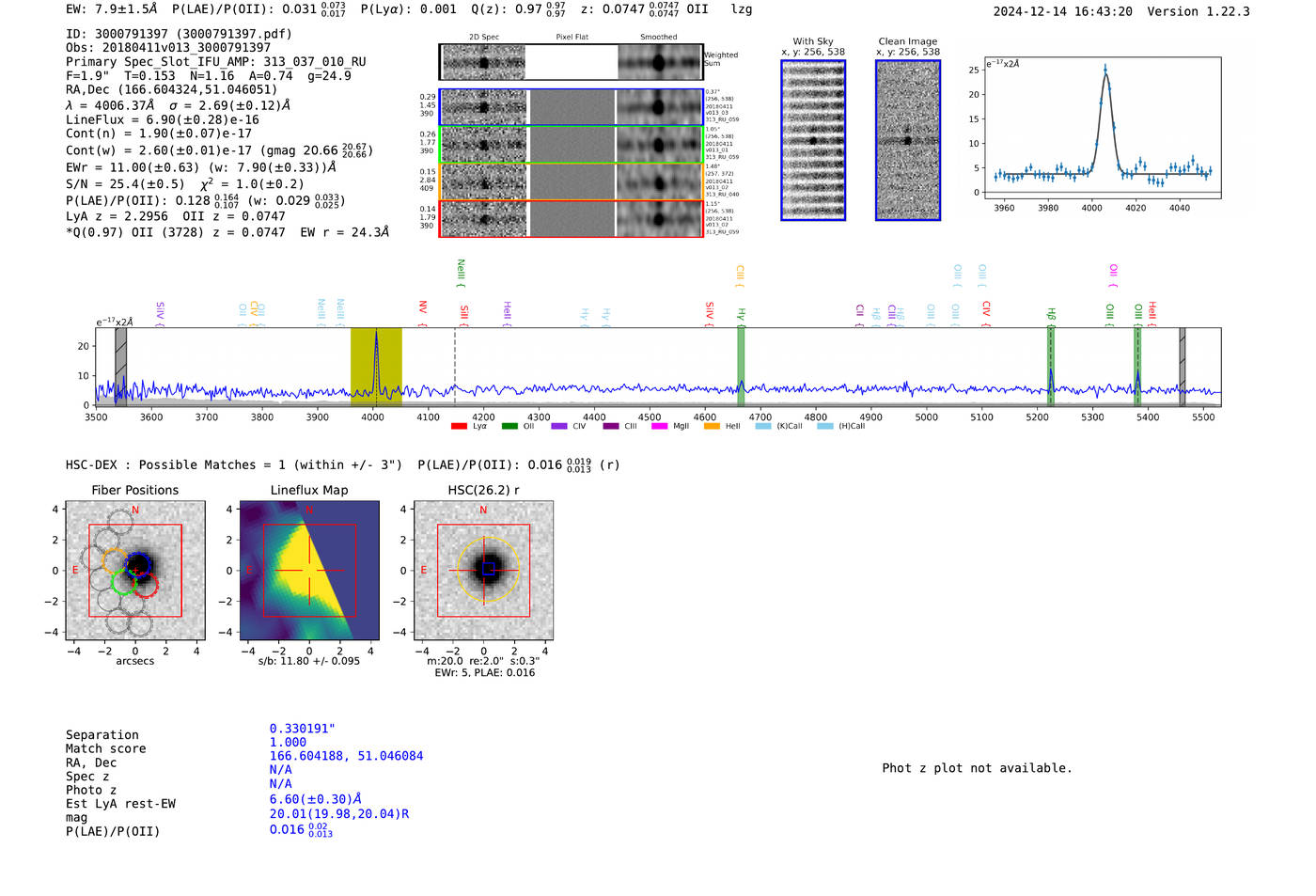The width and height of the screenshot is (1316, 896).
Task: Click the green Hβ band near 5225Å
Action: point(1051,367)
